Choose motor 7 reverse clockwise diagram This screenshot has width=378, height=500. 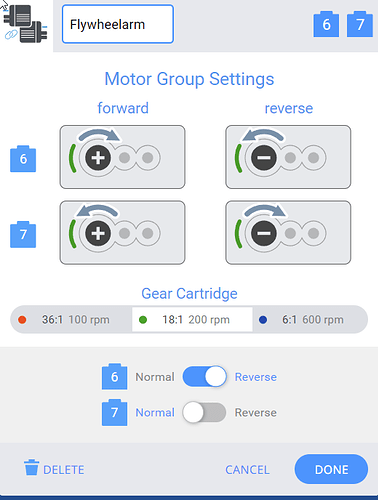288,232
